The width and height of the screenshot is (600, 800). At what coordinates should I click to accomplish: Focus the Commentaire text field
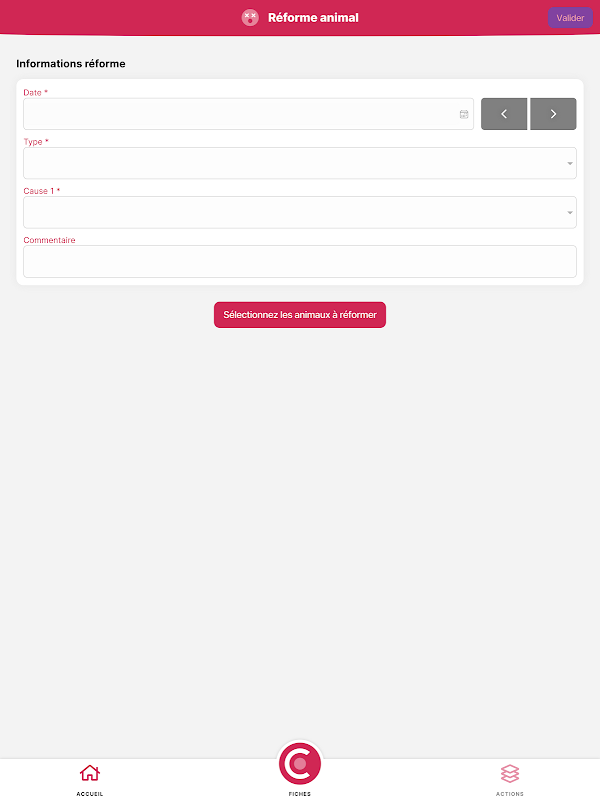point(300,261)
